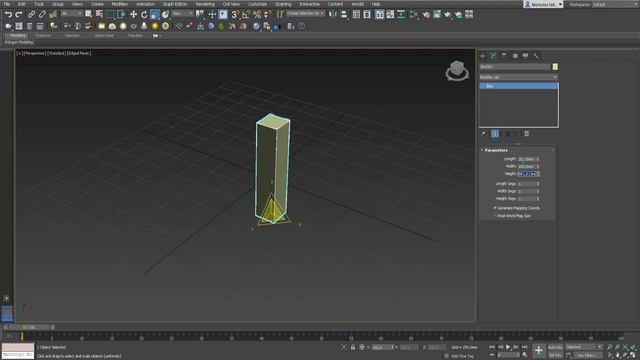
Task: Click the Height Segs spinner arrows
Action: click(538, 198)
